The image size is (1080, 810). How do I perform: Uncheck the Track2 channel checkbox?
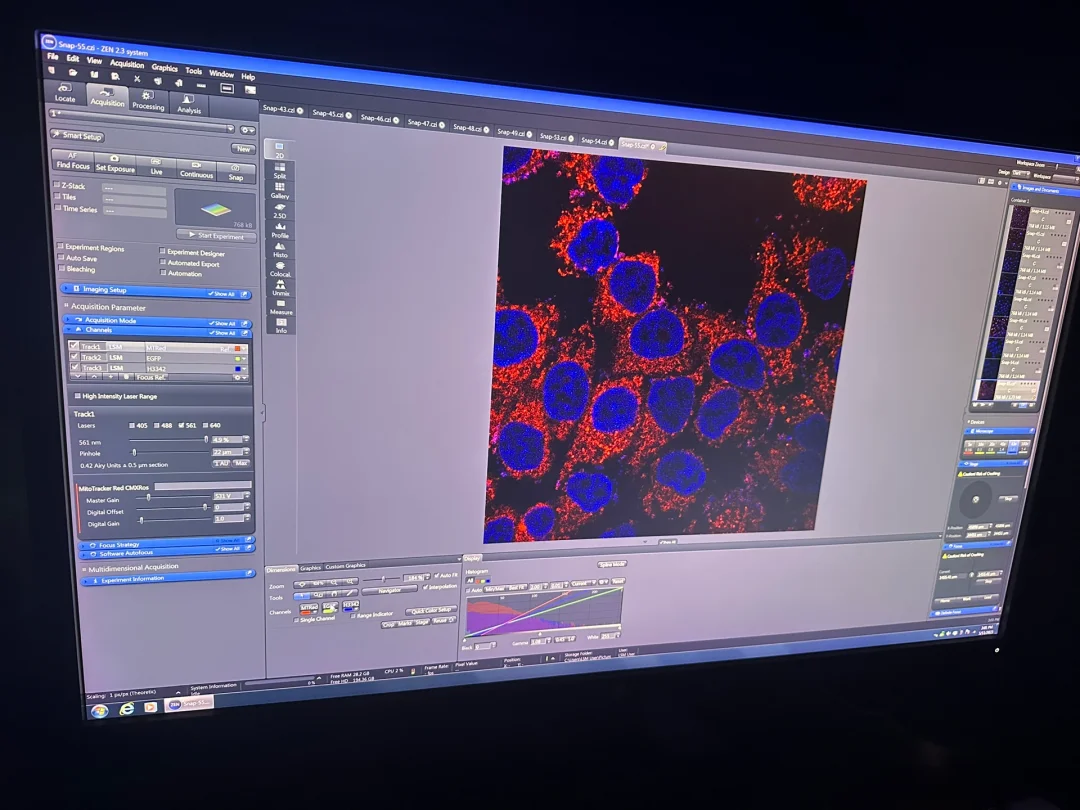click(x=74, y=356)
